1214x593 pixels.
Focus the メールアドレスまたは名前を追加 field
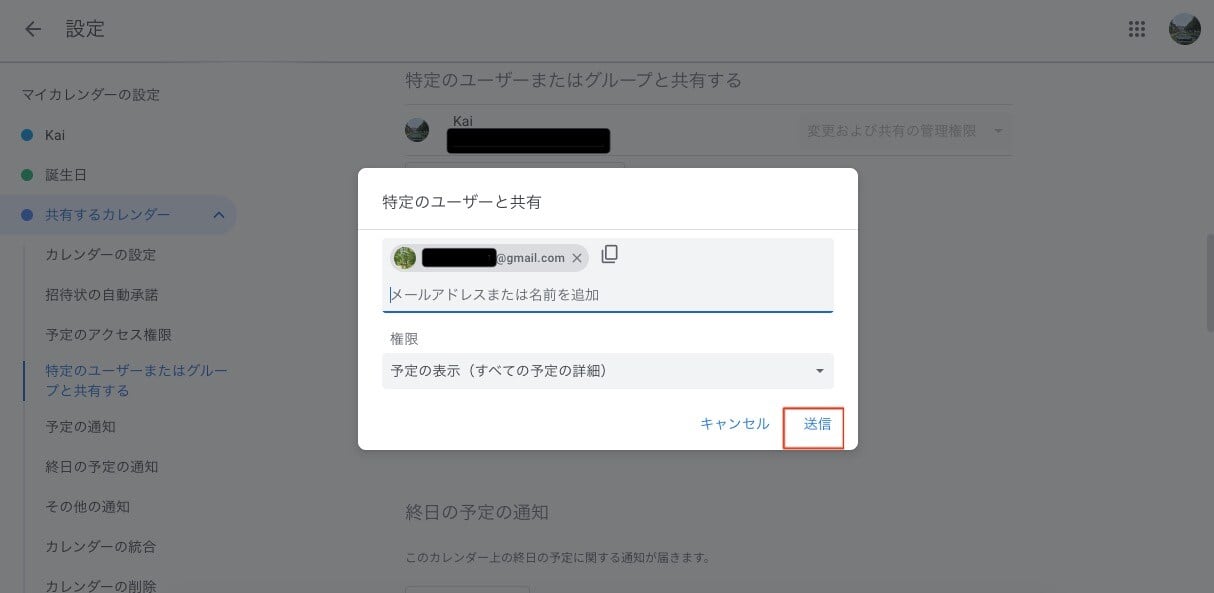click(x=608, y=295)
